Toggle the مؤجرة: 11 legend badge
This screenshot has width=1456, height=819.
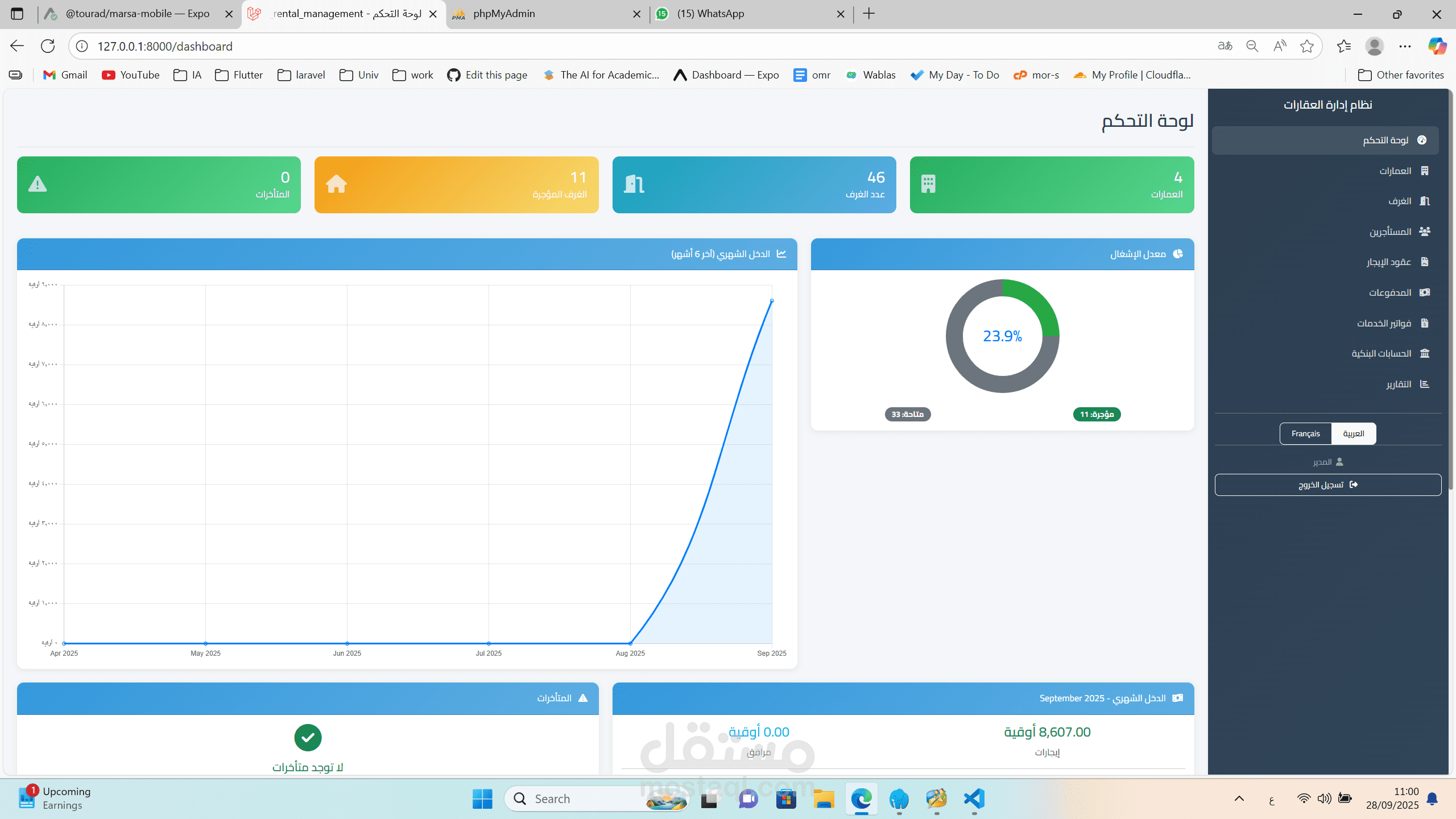(x=1097, y=414)
